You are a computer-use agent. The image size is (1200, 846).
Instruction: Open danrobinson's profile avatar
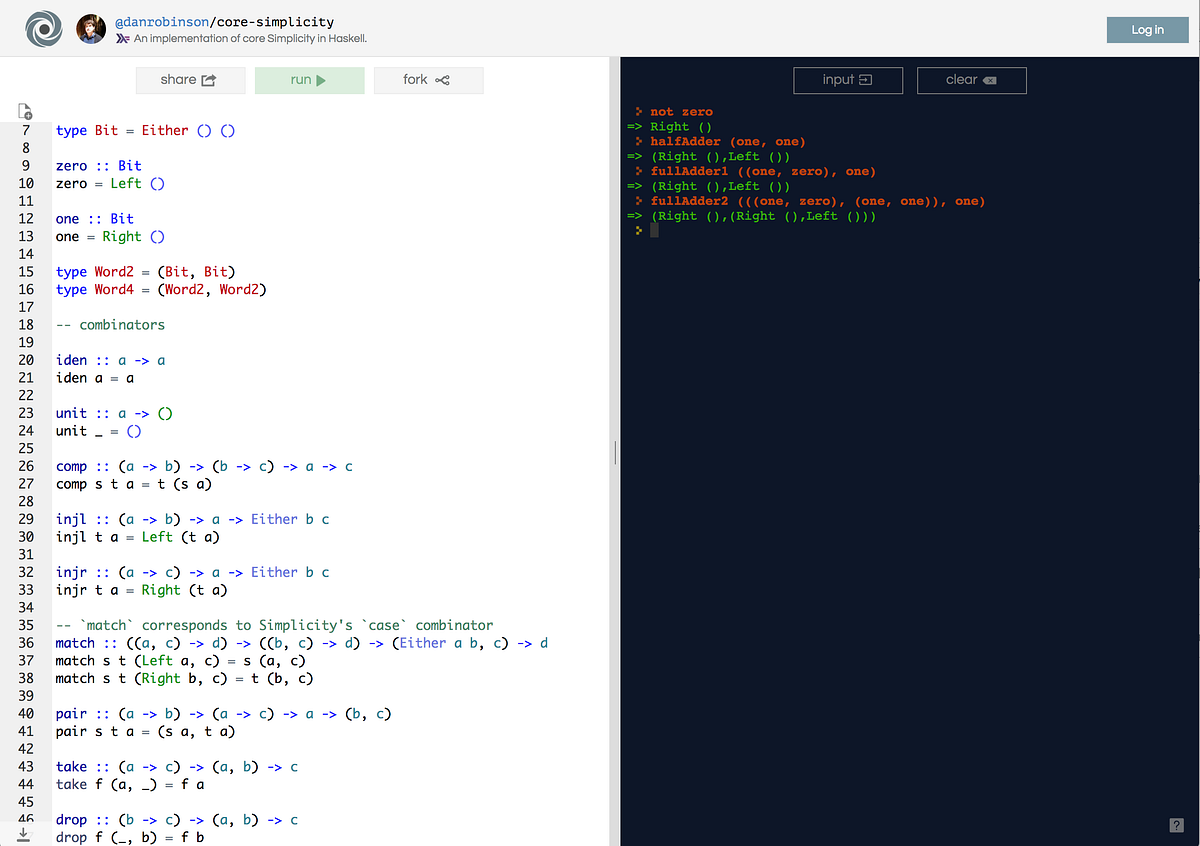point(91,29)
